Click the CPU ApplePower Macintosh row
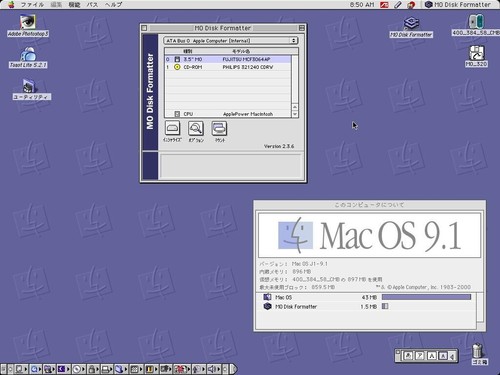 click(x=228, y=114)
